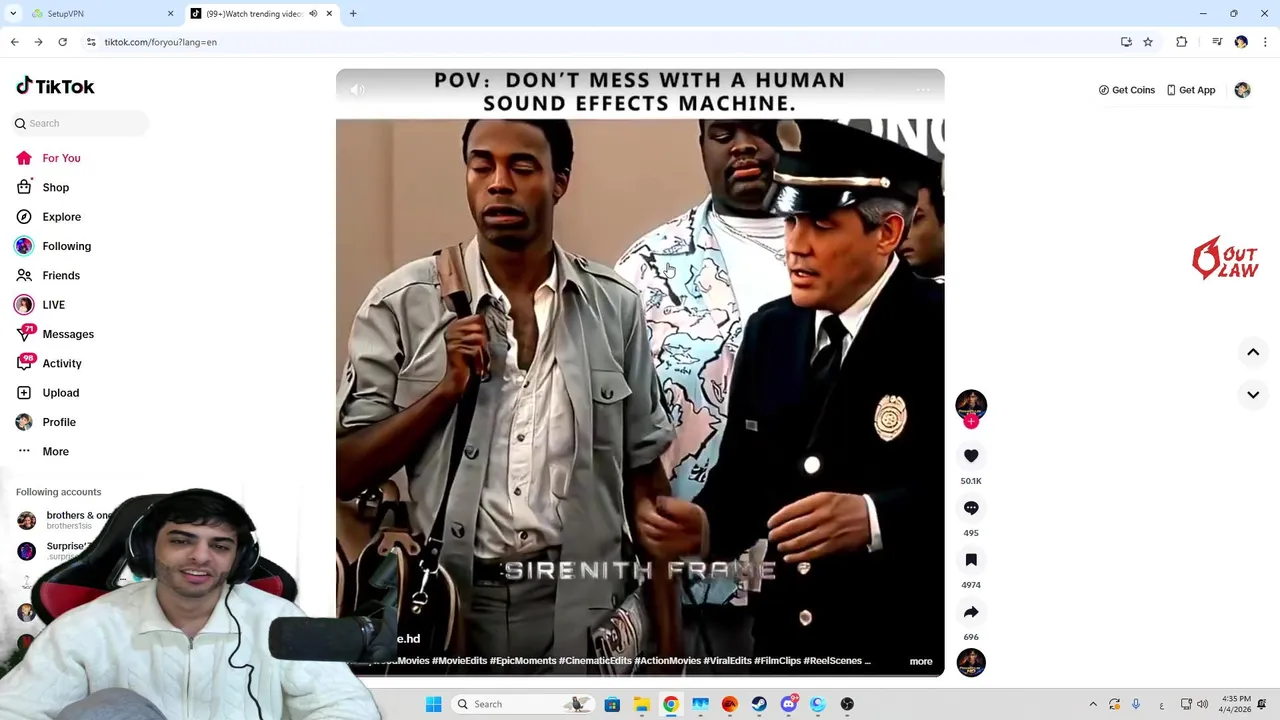Open the For You feed
The image size is (1280, 720).
tap(61, 158)
